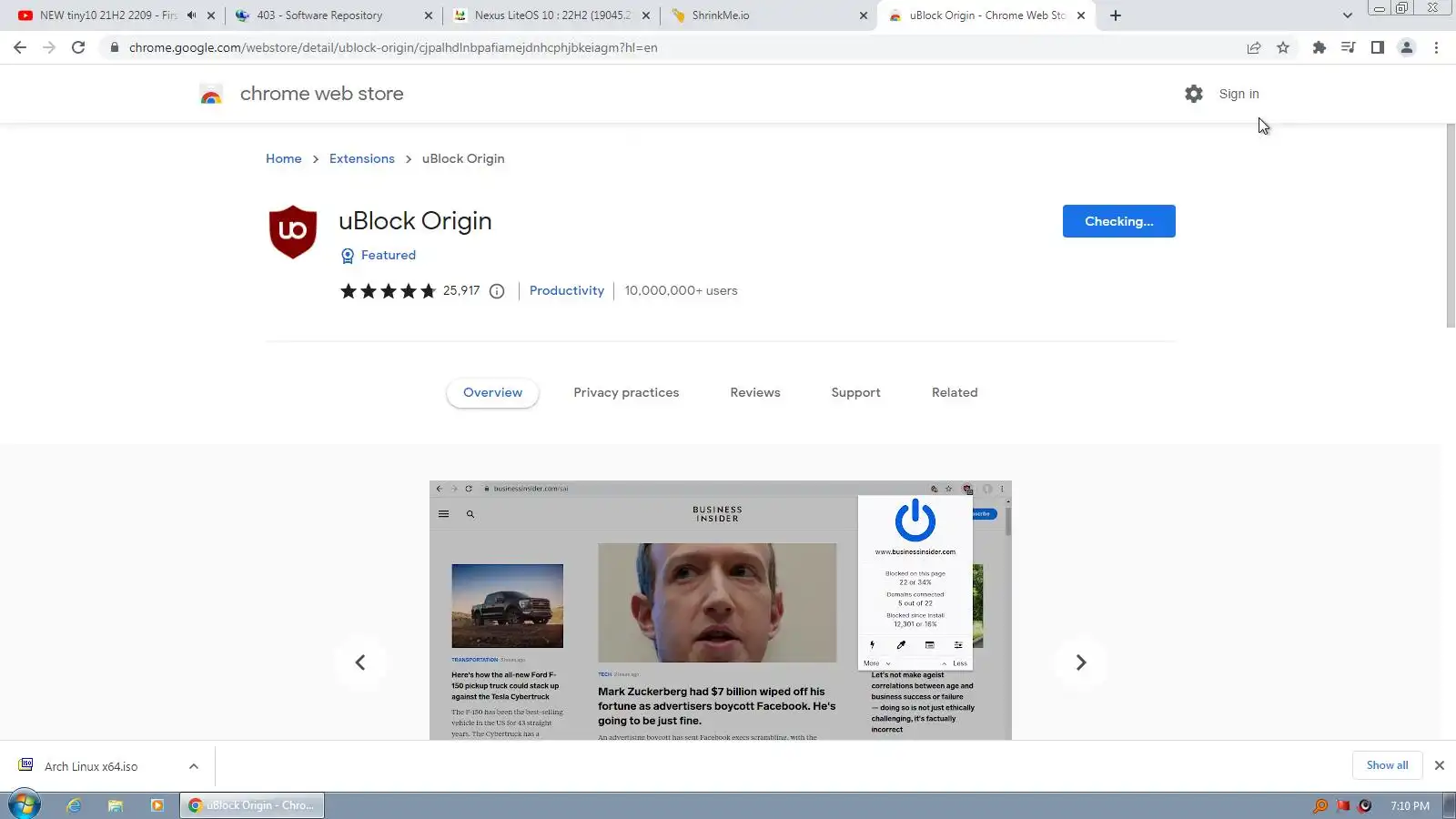Click the uBlock Origin red shield logo
This screenshot has height=819, width=1456.
pos(293,232)
